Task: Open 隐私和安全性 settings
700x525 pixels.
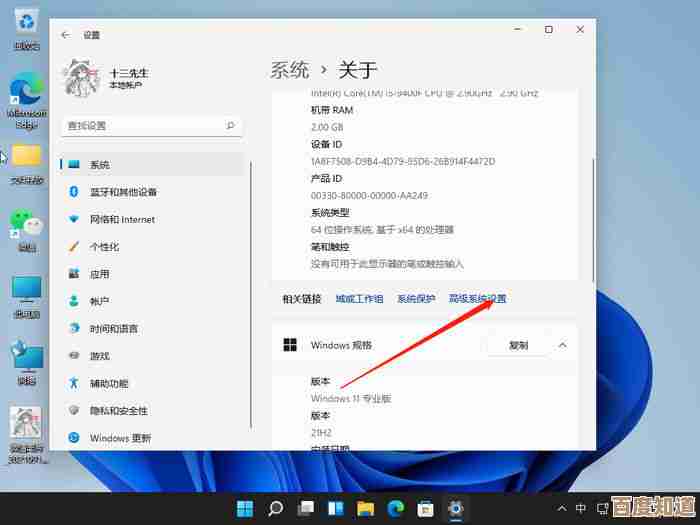Action: [118, 410]
